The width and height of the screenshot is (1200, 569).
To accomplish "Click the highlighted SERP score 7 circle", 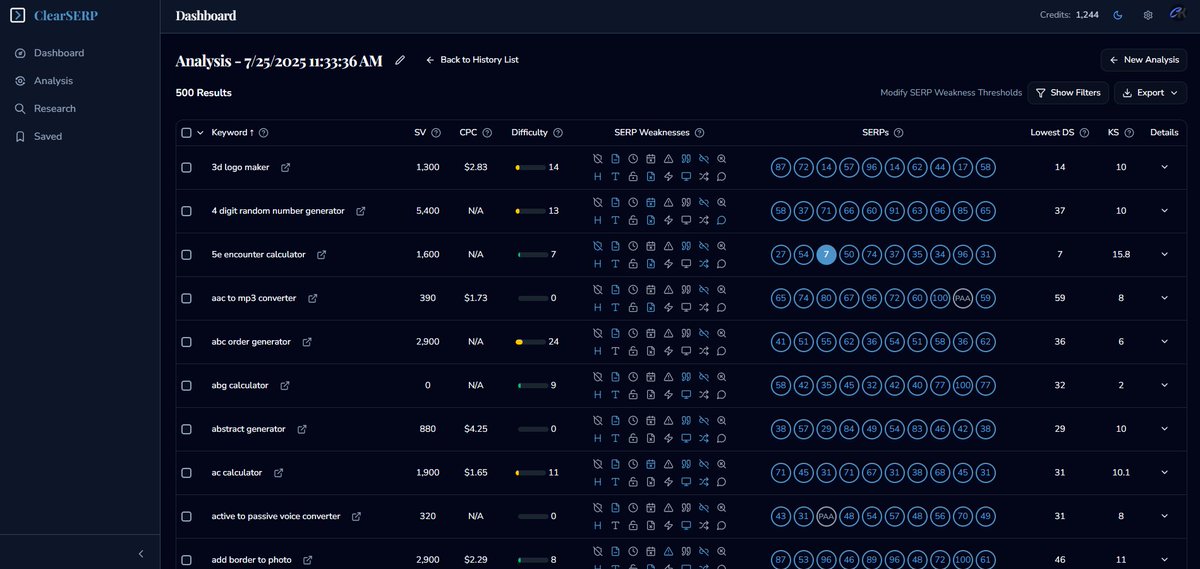I will tap(825, 255).
